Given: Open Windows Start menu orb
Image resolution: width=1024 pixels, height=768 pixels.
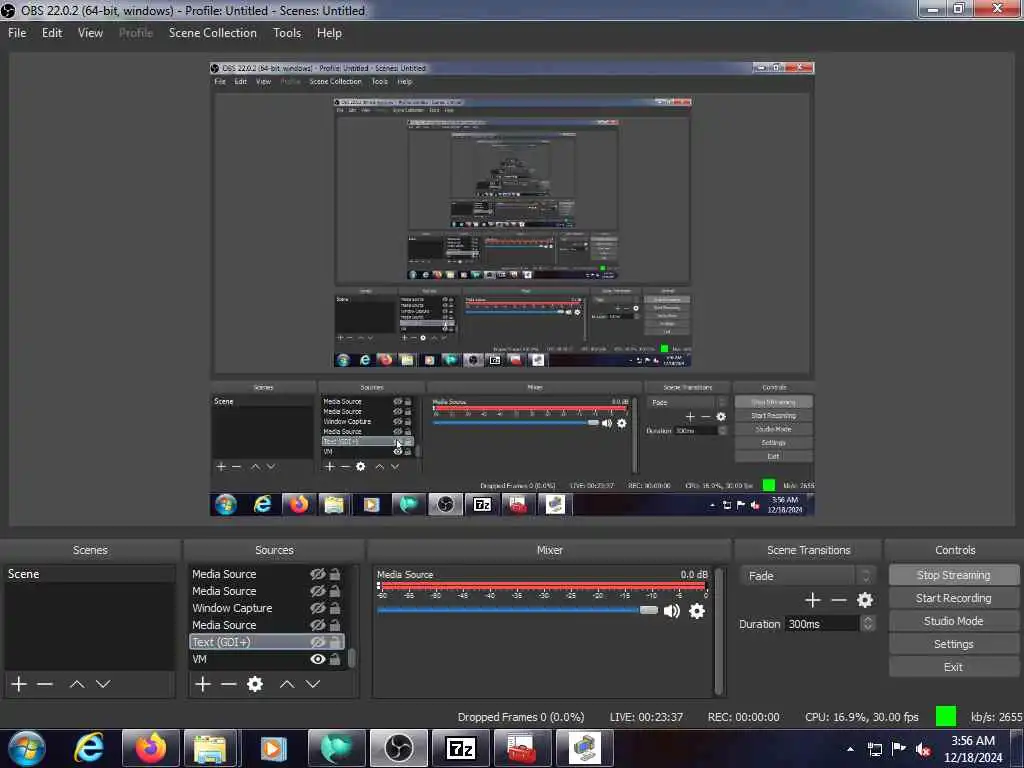Looking at the screenshot, I should coord(27,748).
